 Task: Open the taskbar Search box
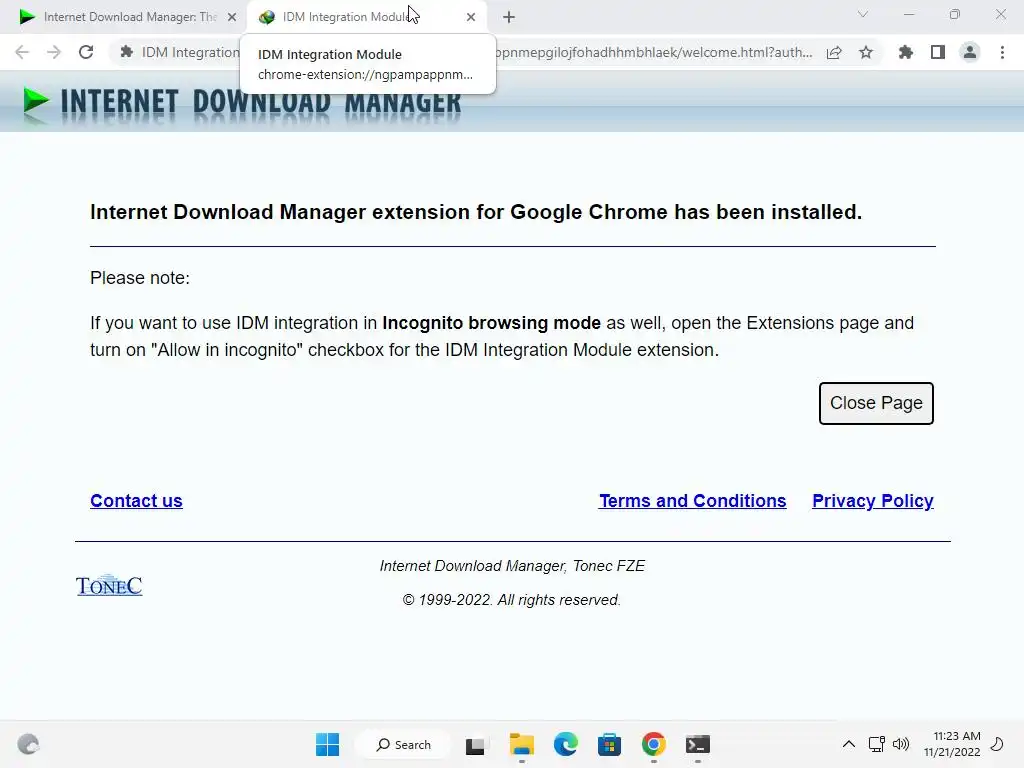coord(404,744)
